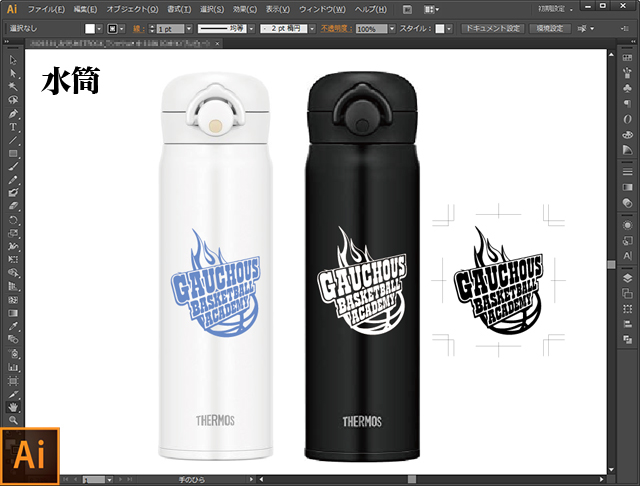Open the Align panel icon
The image size is (640, 486).
pyautogui.click(x=627, y=324)
